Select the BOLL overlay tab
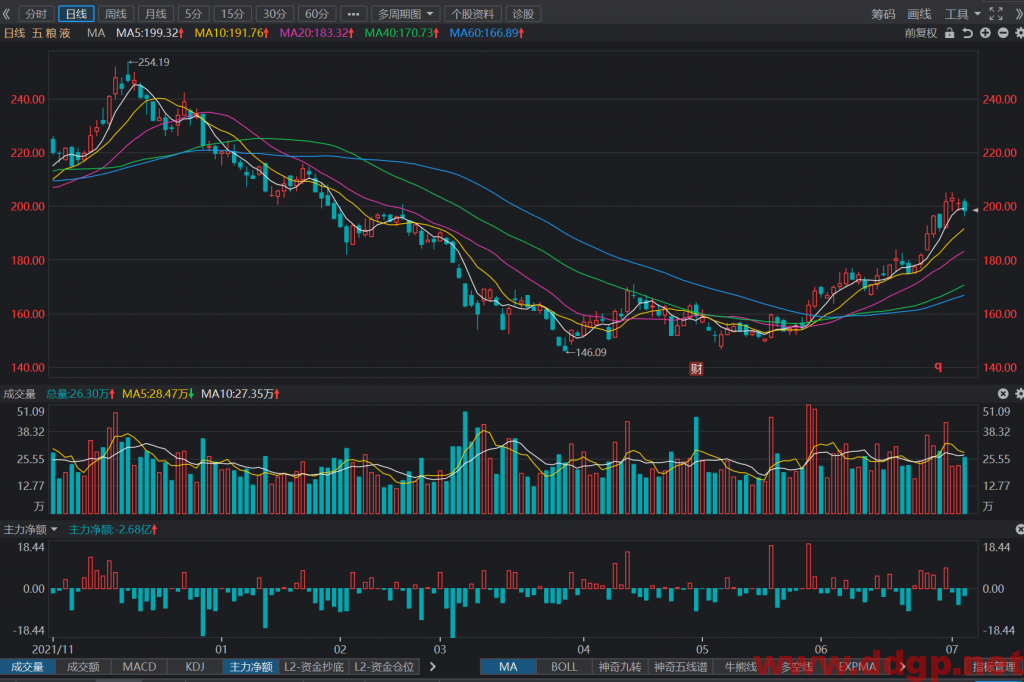 [x=564, y=667]
